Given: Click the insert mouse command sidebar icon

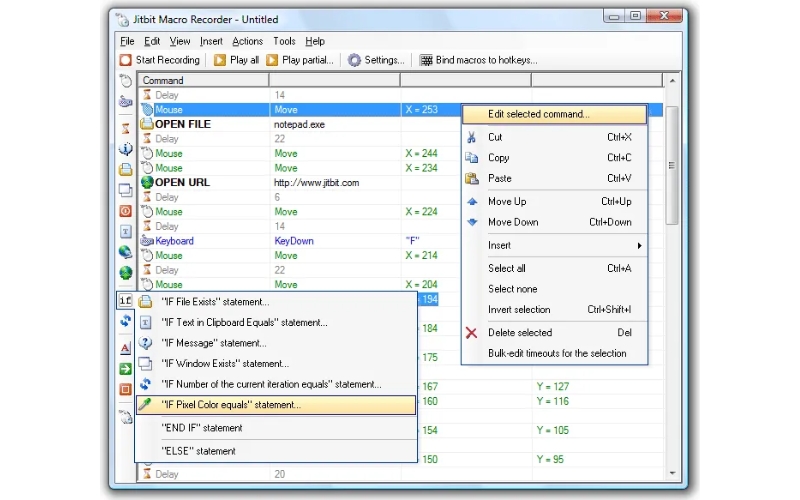Looking at the screenshot, I should point(126,81).
